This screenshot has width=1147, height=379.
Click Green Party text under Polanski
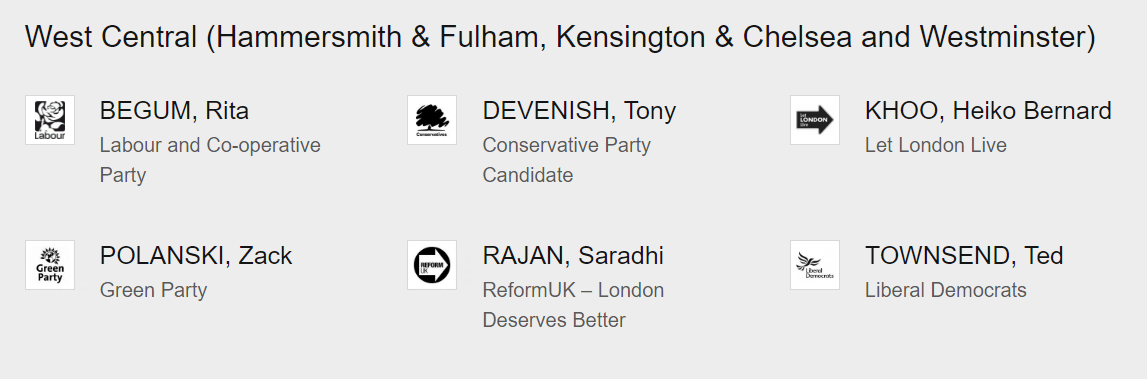(154, 290)
